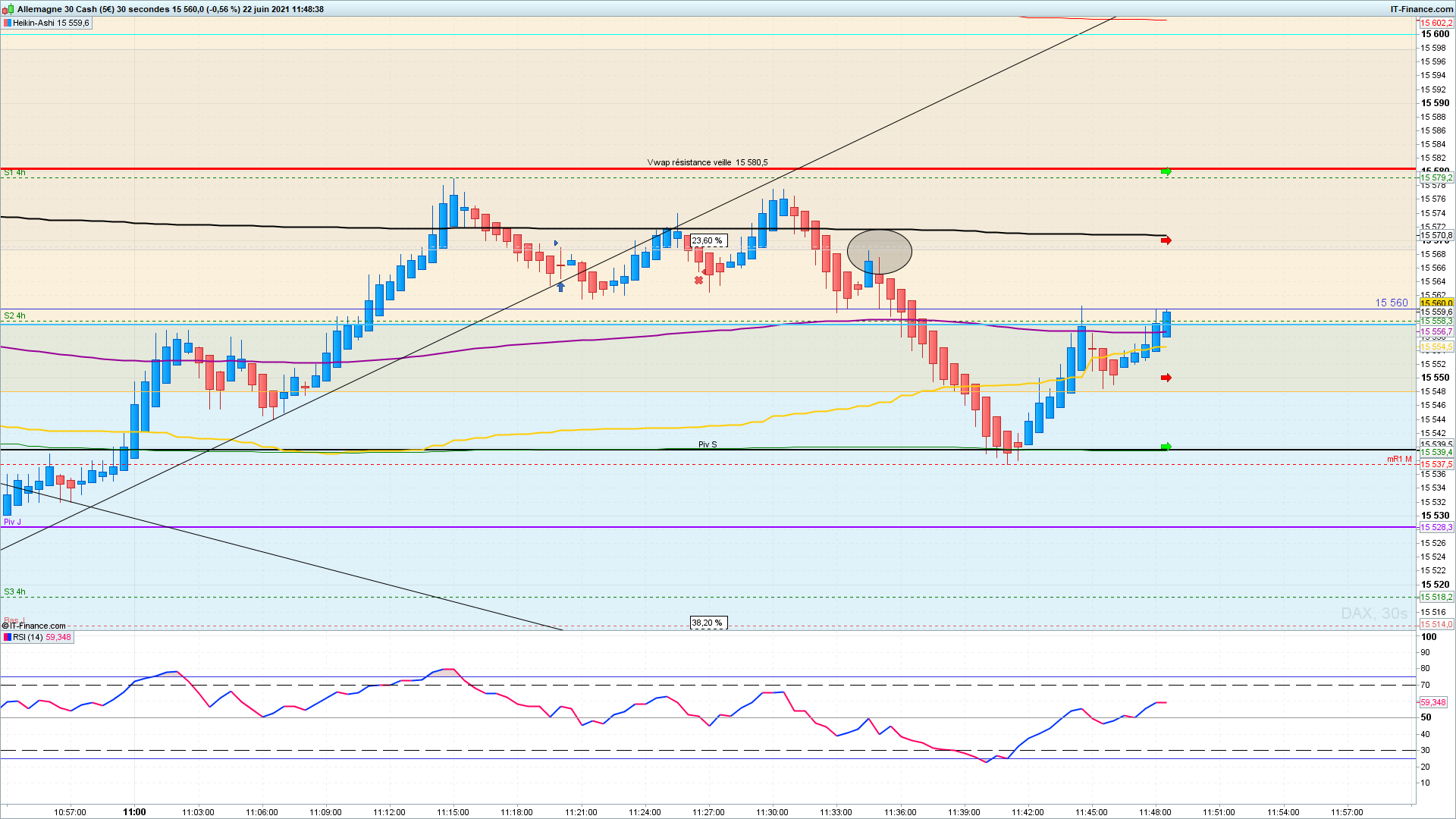1456x819 pixels.
Task: Click the red arrow at 15 570,8 line
Action: (x=1166, y=240)
